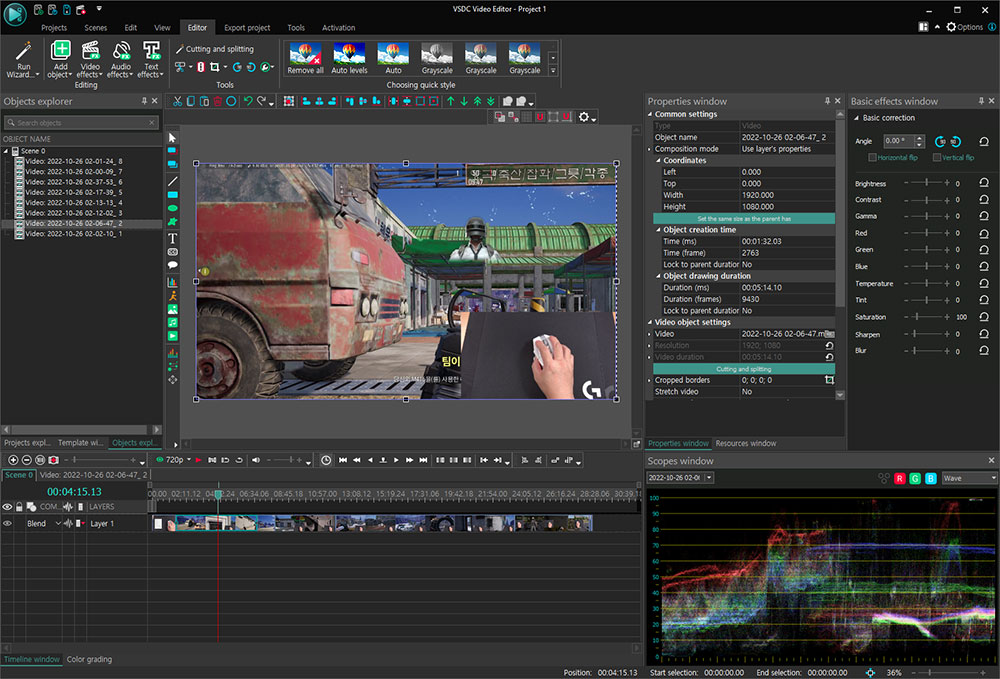
Task: Apply the Auto levels quick style
Action: 349,57
